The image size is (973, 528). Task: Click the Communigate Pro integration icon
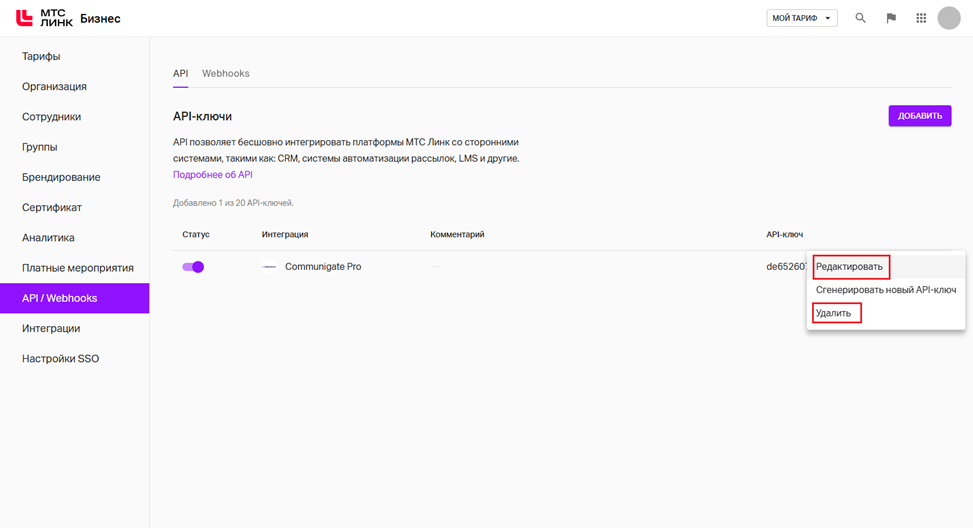[x=269, y=267]
